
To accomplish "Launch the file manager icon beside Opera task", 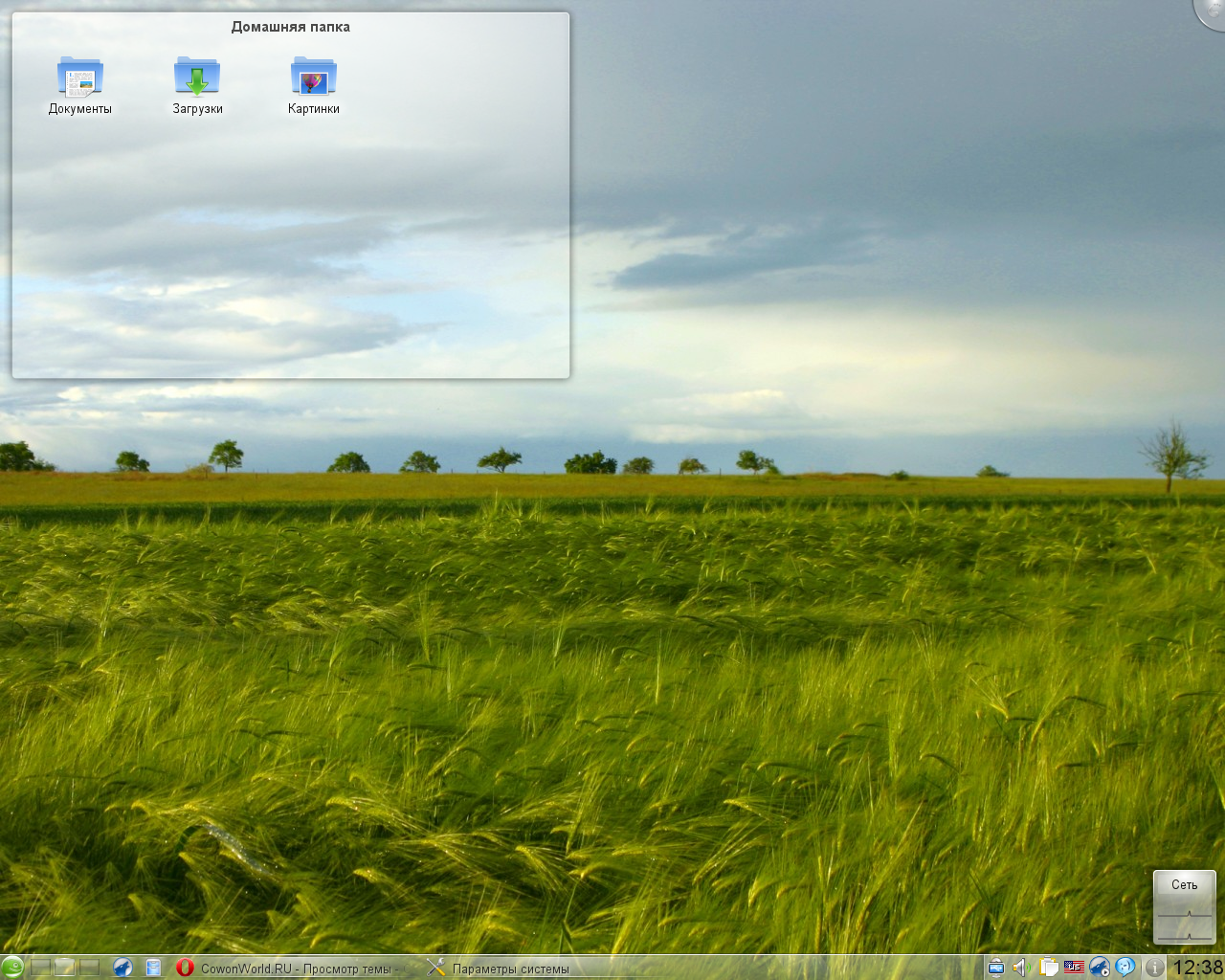I will tap(153, 968).
